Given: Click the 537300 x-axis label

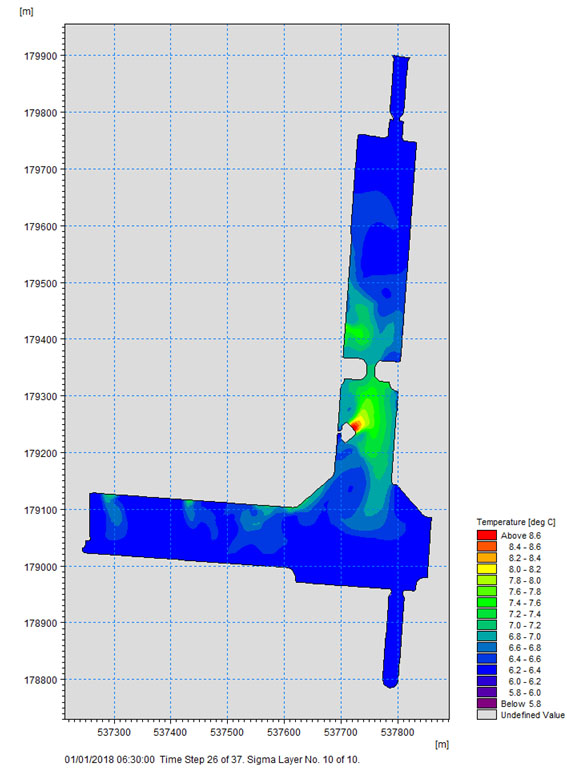Looking at the screenshot, I should click(x=114, y=732).
